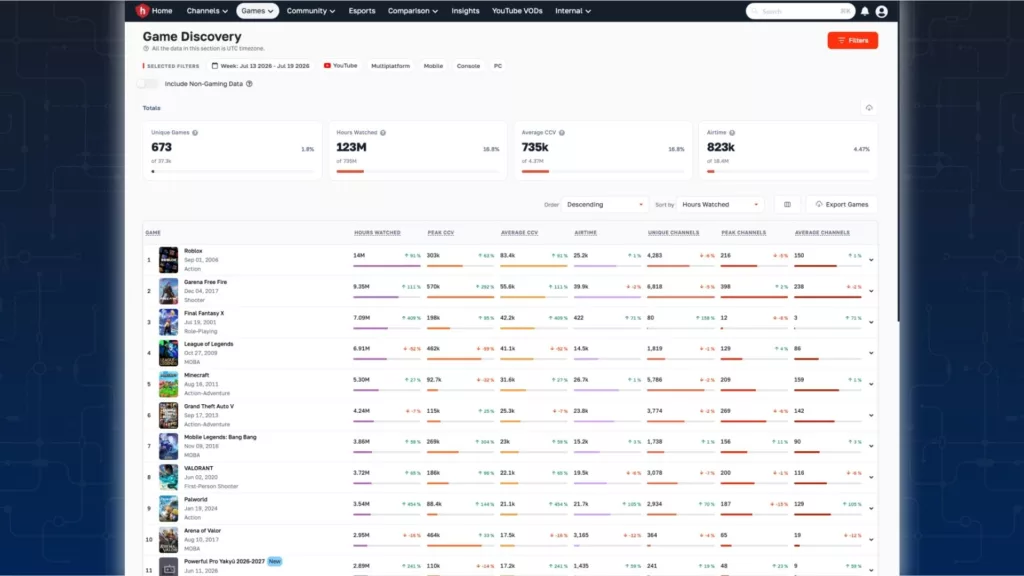The width and height of the screenshot is (1024, 576).
Task: Open the notifications bell
Action: (865, 11)
